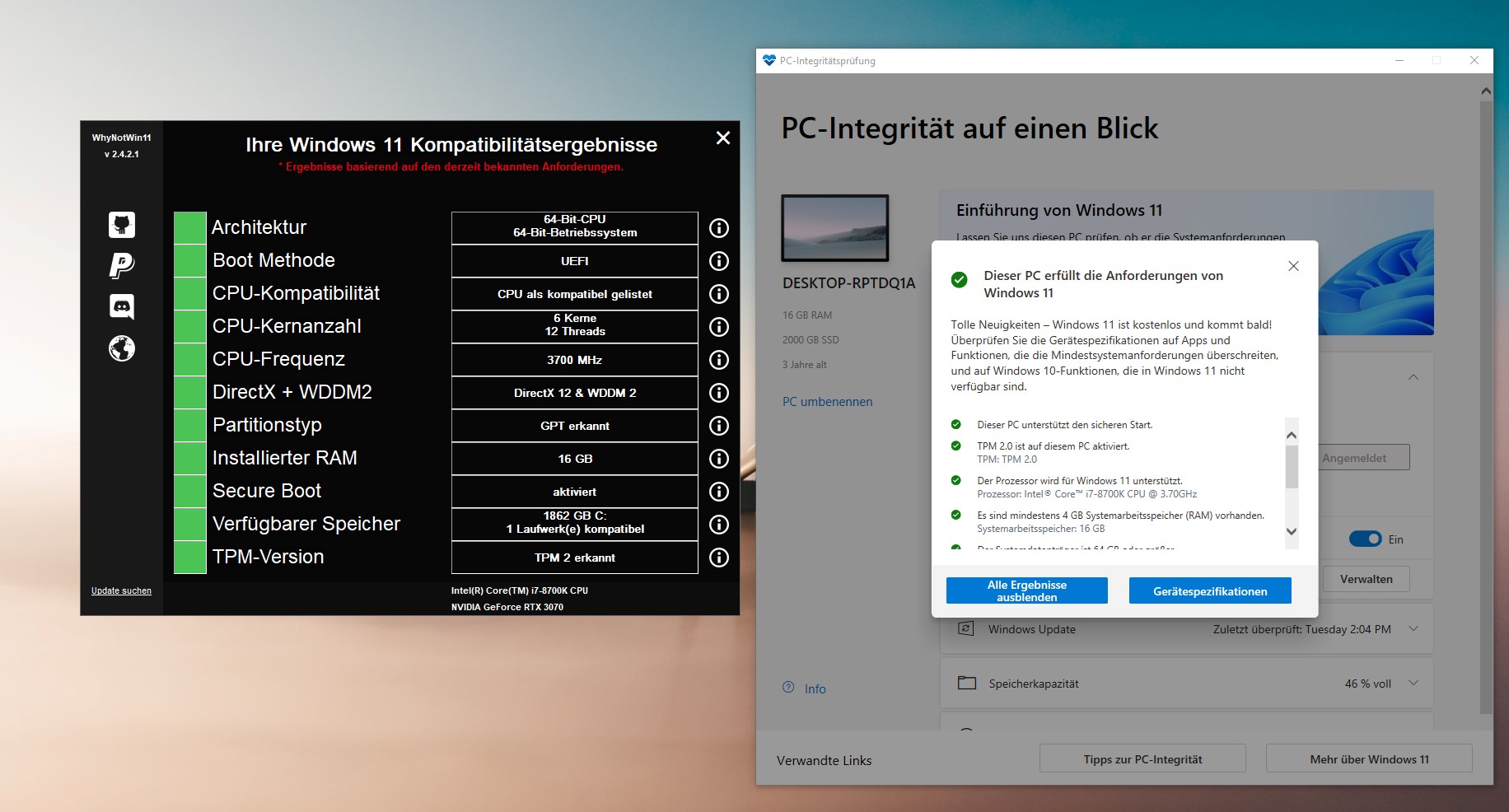Click the results list scroll-up arrow
This screenshot has height=812, width=1509.
tap(1292, 435)
